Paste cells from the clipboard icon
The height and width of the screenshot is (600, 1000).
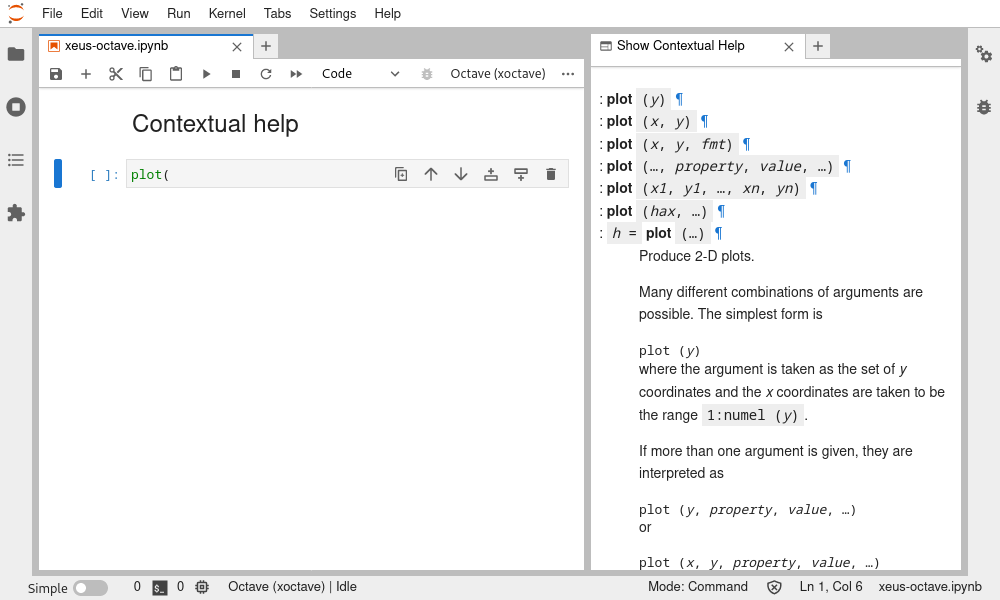coord(175,74)
